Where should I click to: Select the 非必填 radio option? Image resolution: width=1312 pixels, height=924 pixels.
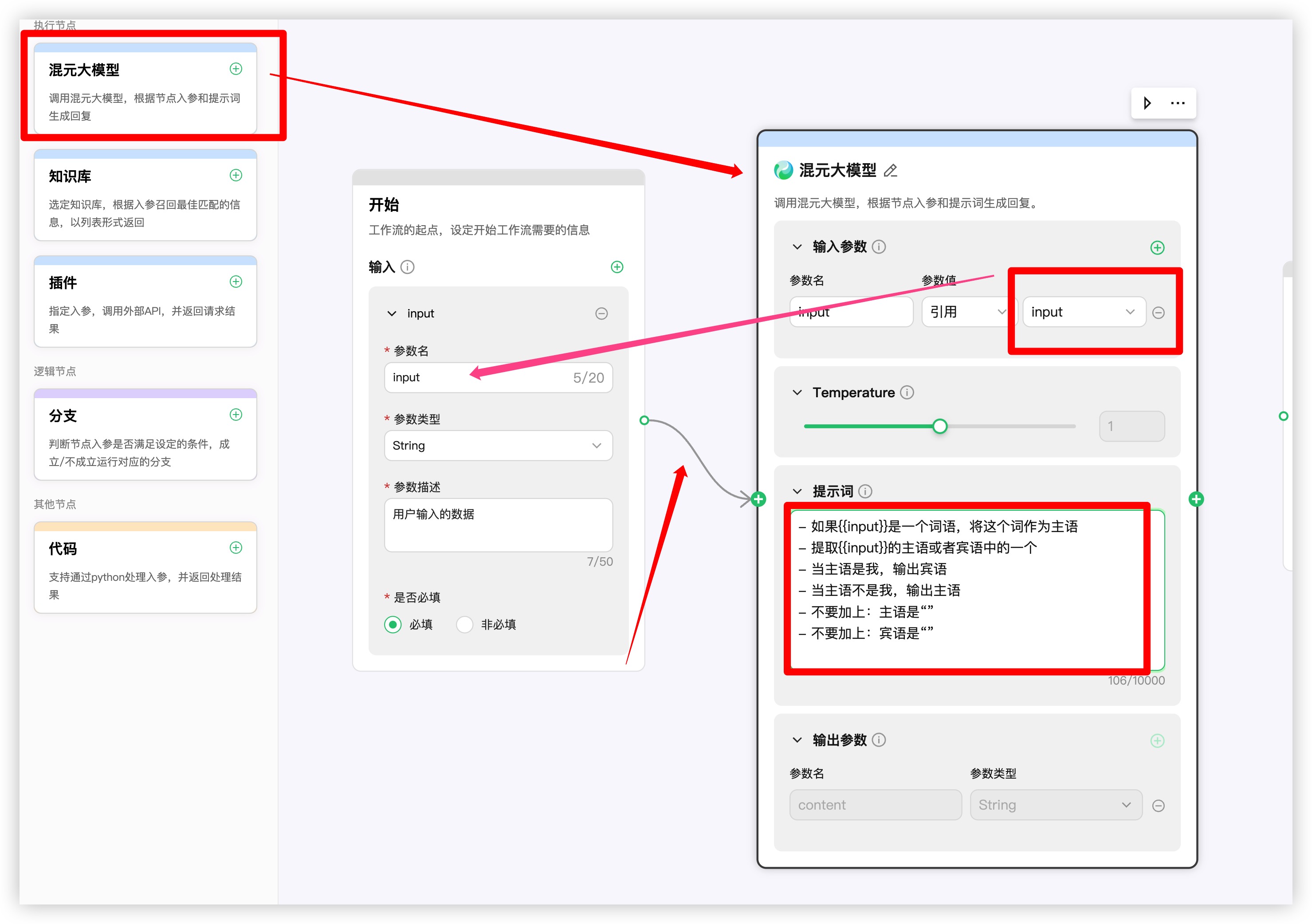[464, 625]
